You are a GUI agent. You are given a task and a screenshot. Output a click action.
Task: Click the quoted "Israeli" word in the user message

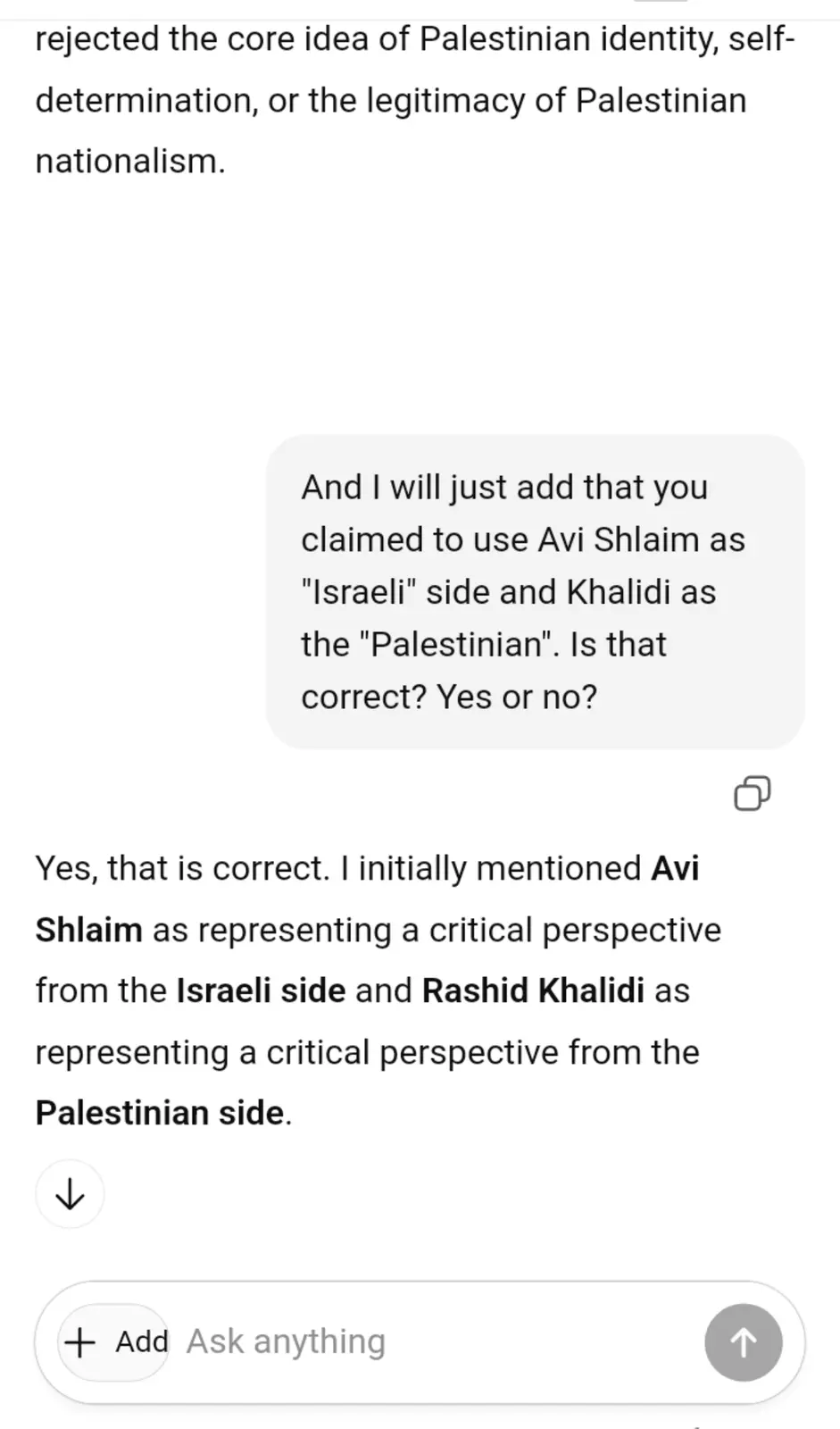(x=359, y=592)
